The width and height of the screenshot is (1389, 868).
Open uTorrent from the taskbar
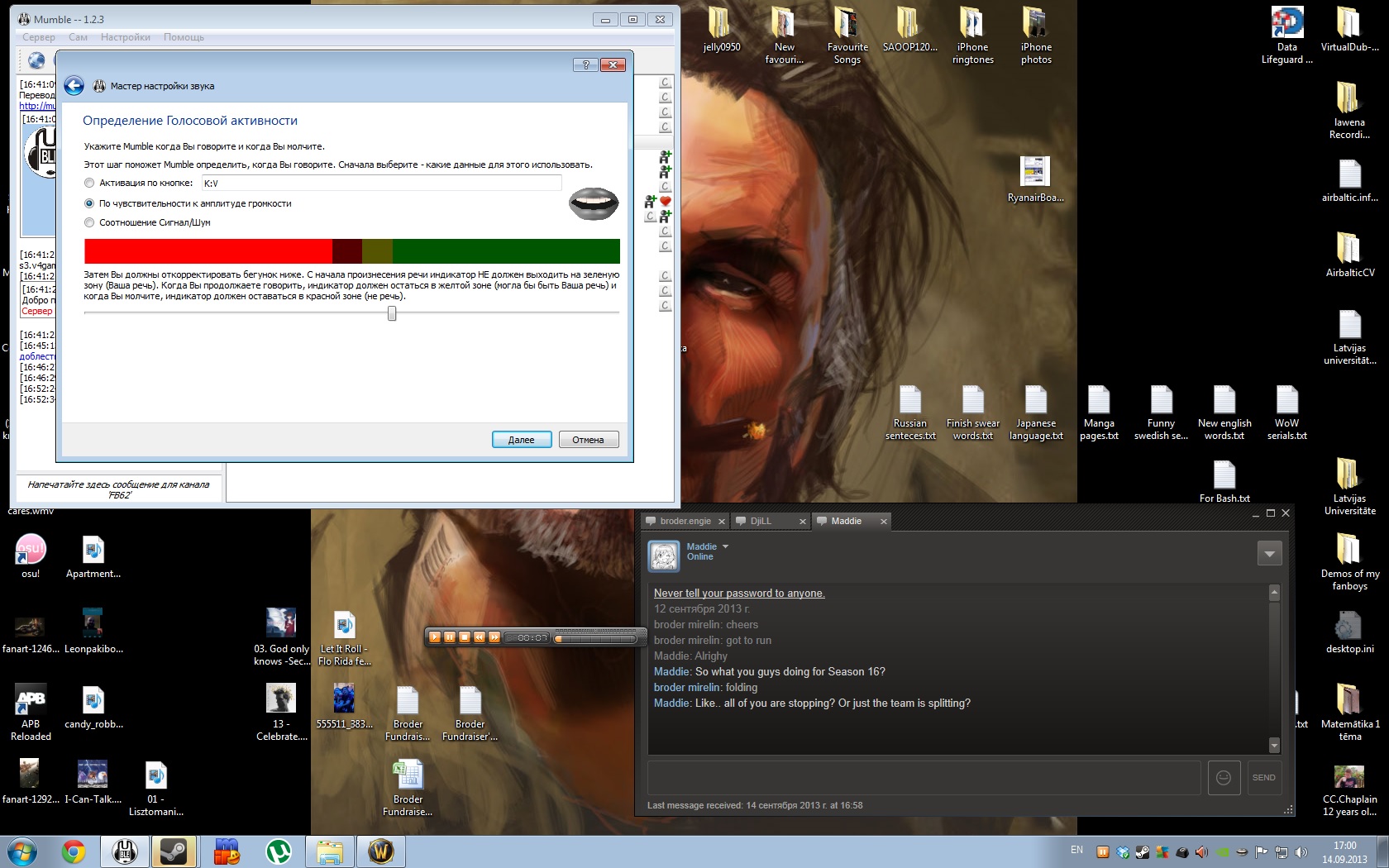pos(279,851)
